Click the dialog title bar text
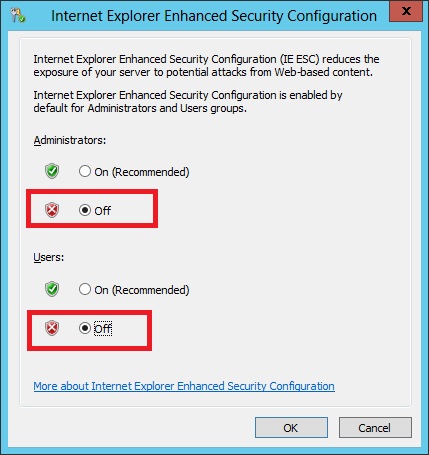 tap(214, 16)
